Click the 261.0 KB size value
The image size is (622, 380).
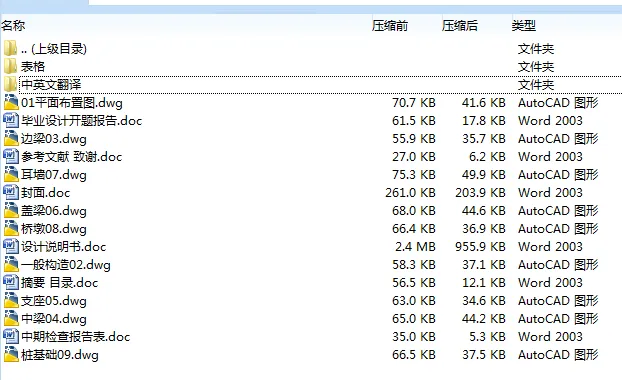coord(411,193)
